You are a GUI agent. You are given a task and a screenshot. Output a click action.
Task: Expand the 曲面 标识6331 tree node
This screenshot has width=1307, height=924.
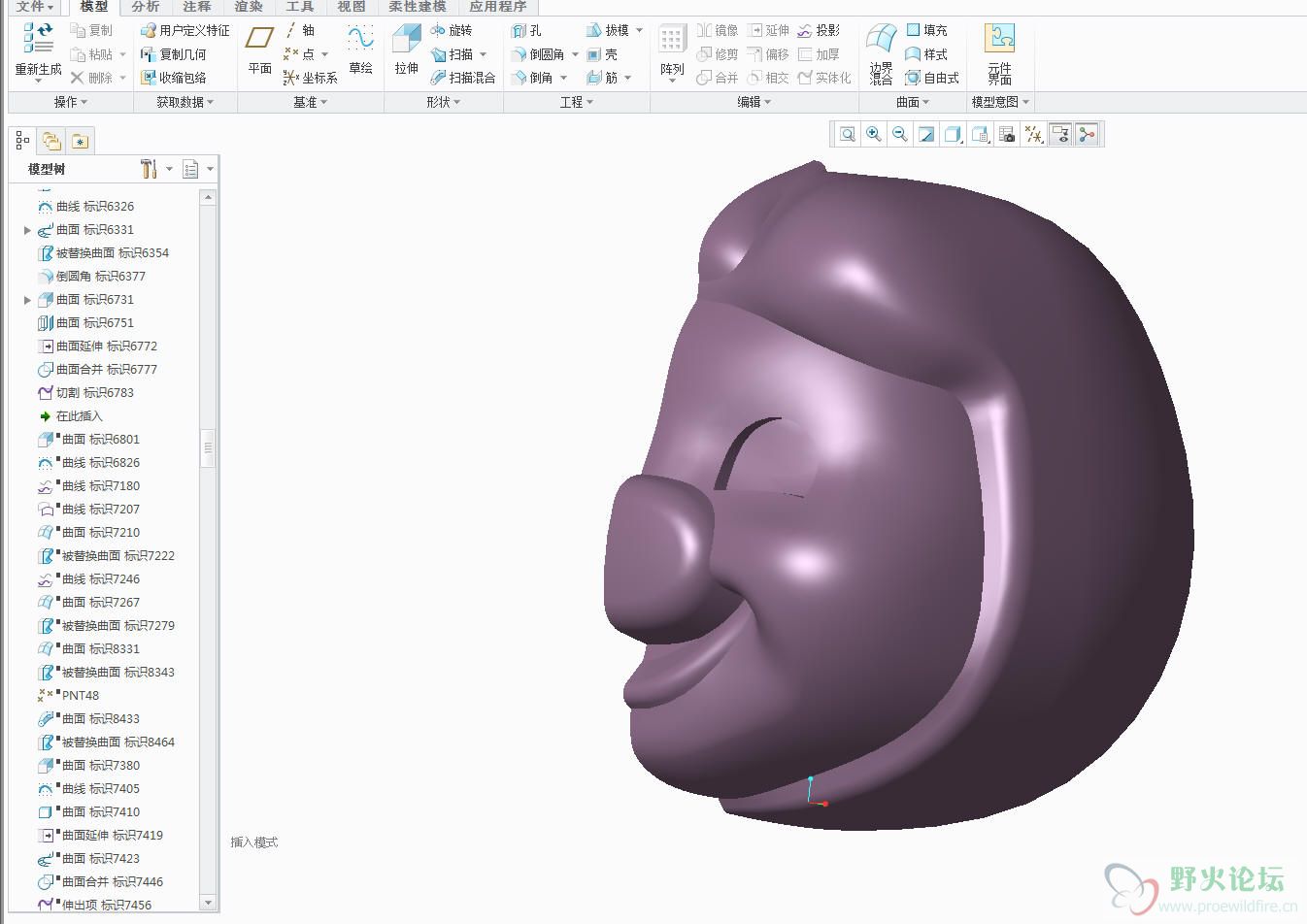tap(27, 230)
